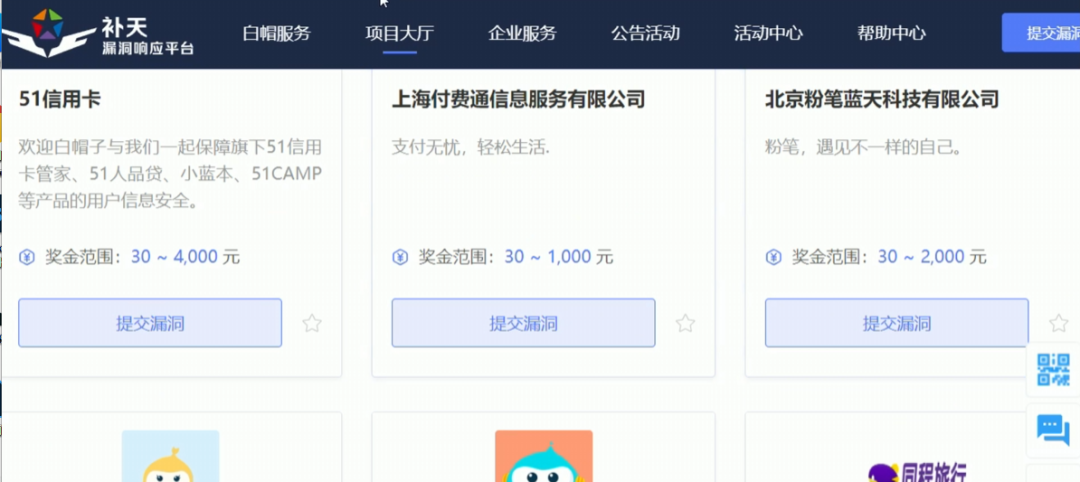Open the 白帽服务 menu

(276, 33)
